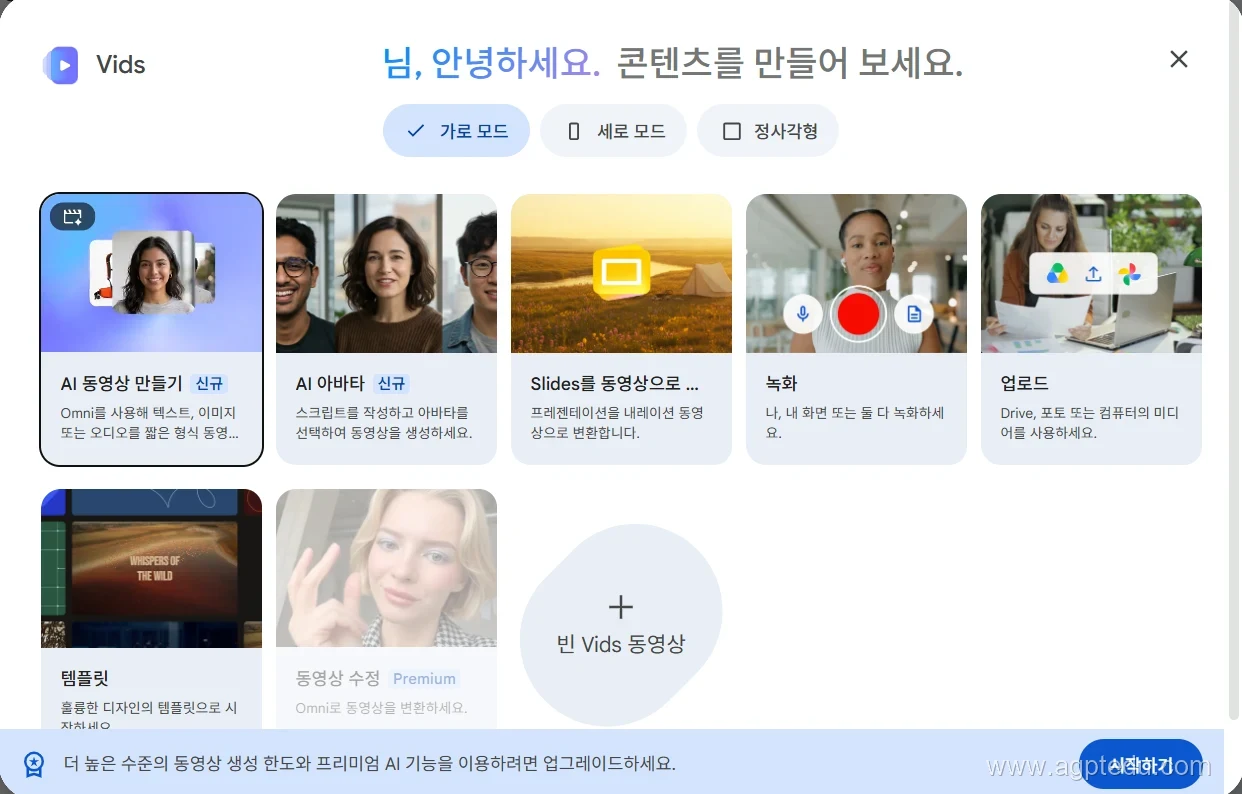Click 신규 badge on AI 동영상 만들기

209,384
